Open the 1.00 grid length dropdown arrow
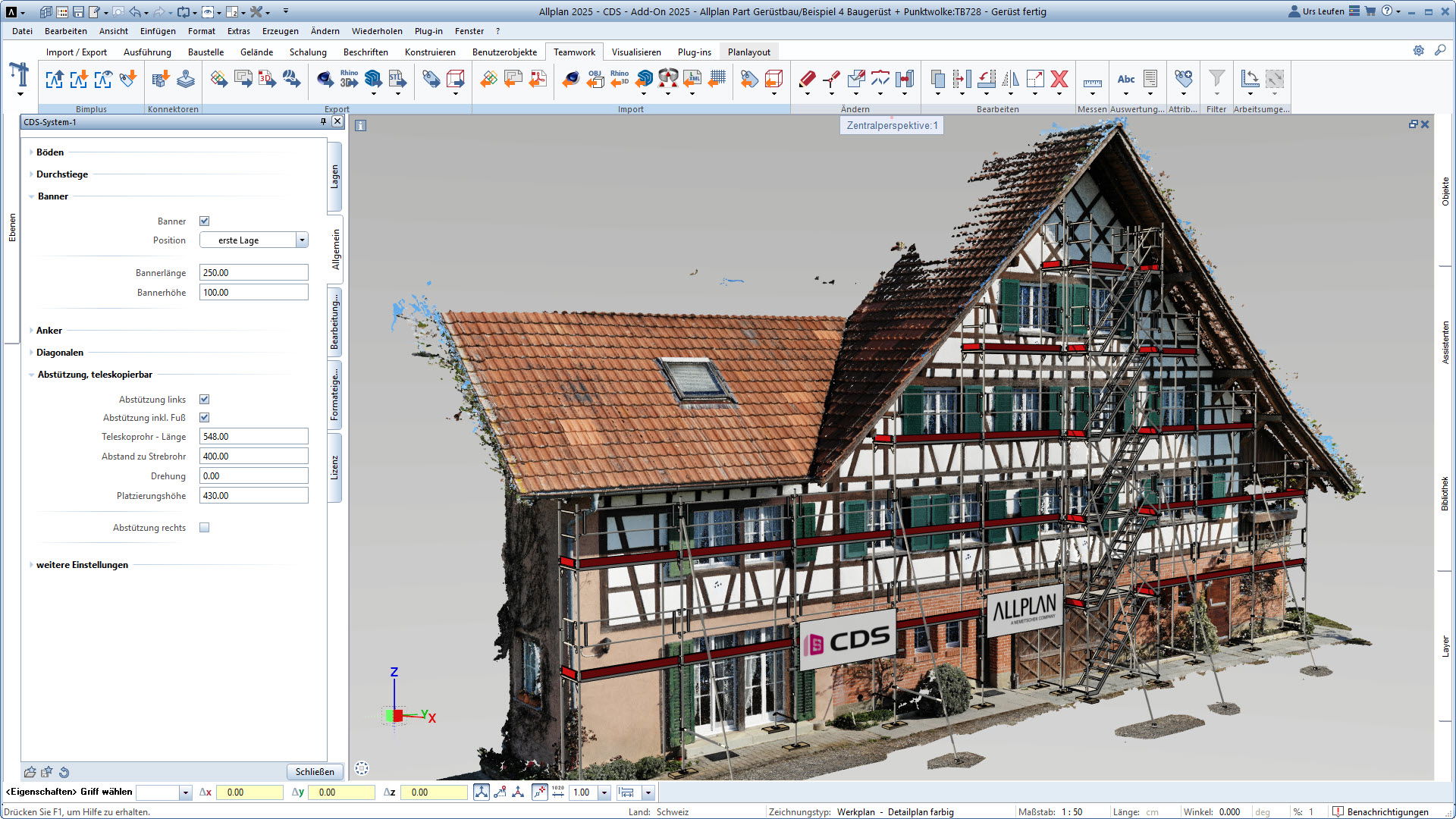This screenshot has width=1456, height=819. 604,792
